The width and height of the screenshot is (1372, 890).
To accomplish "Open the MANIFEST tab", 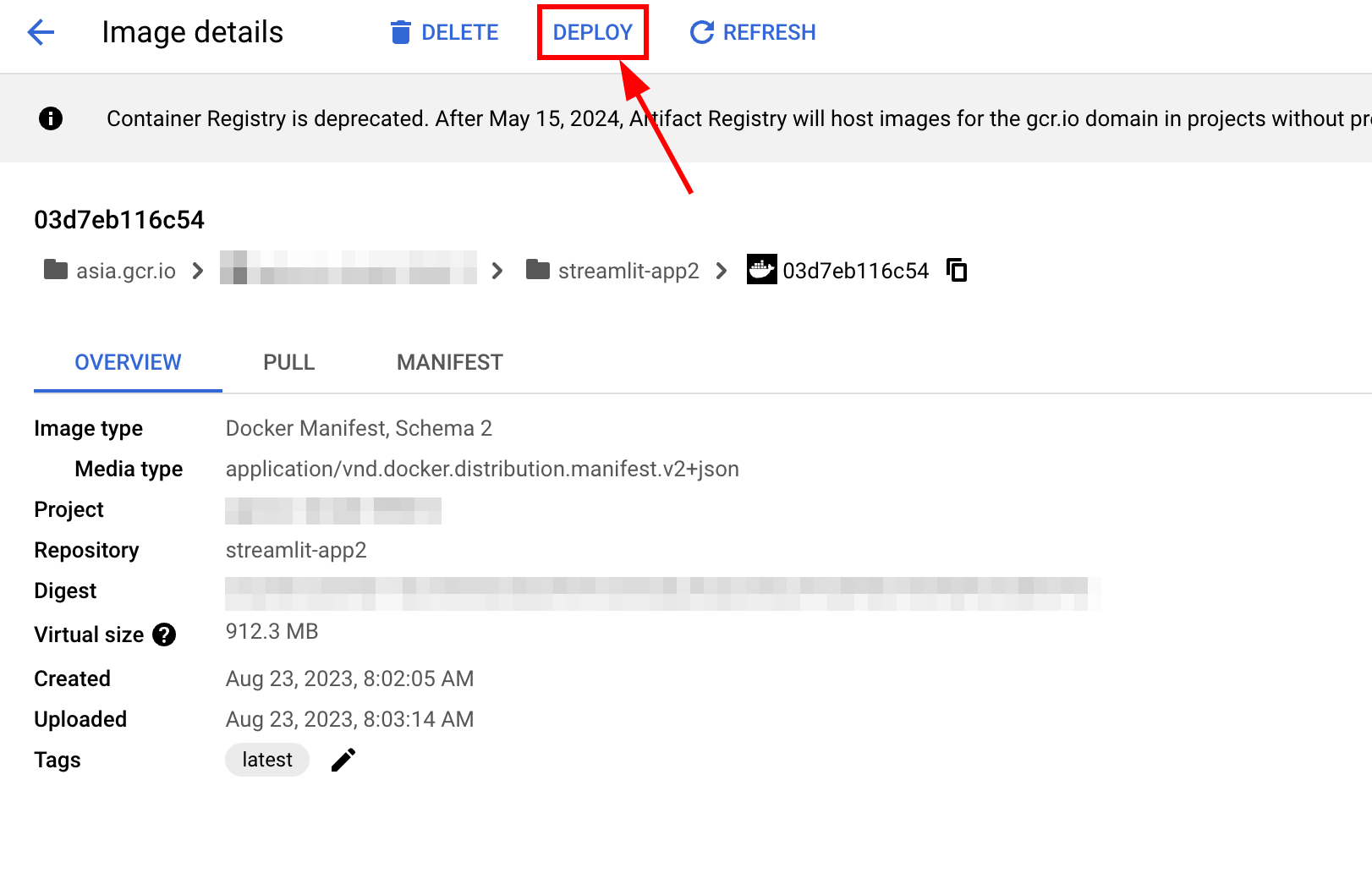I will [x=449, y=363].
